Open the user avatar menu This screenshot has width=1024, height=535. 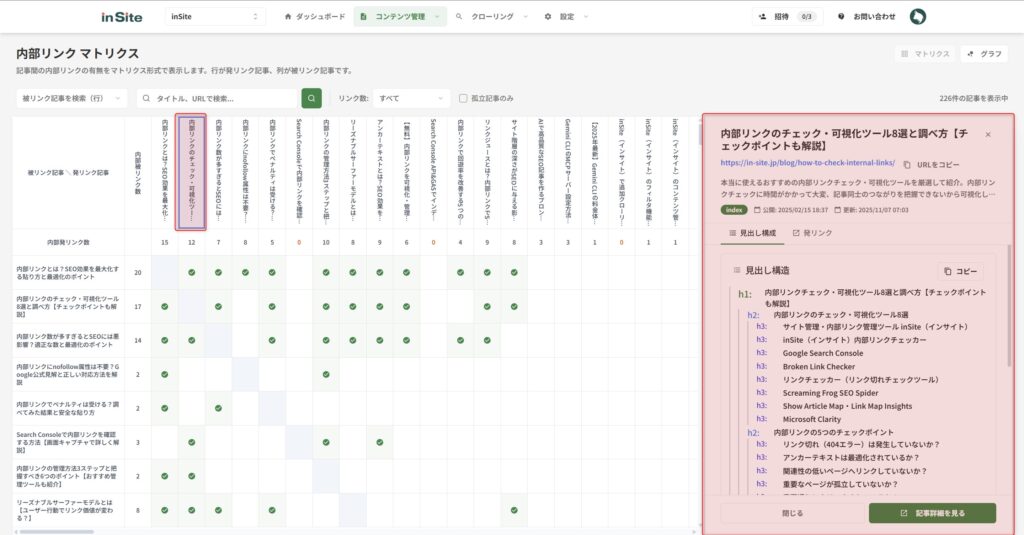[x=918, y=17]
